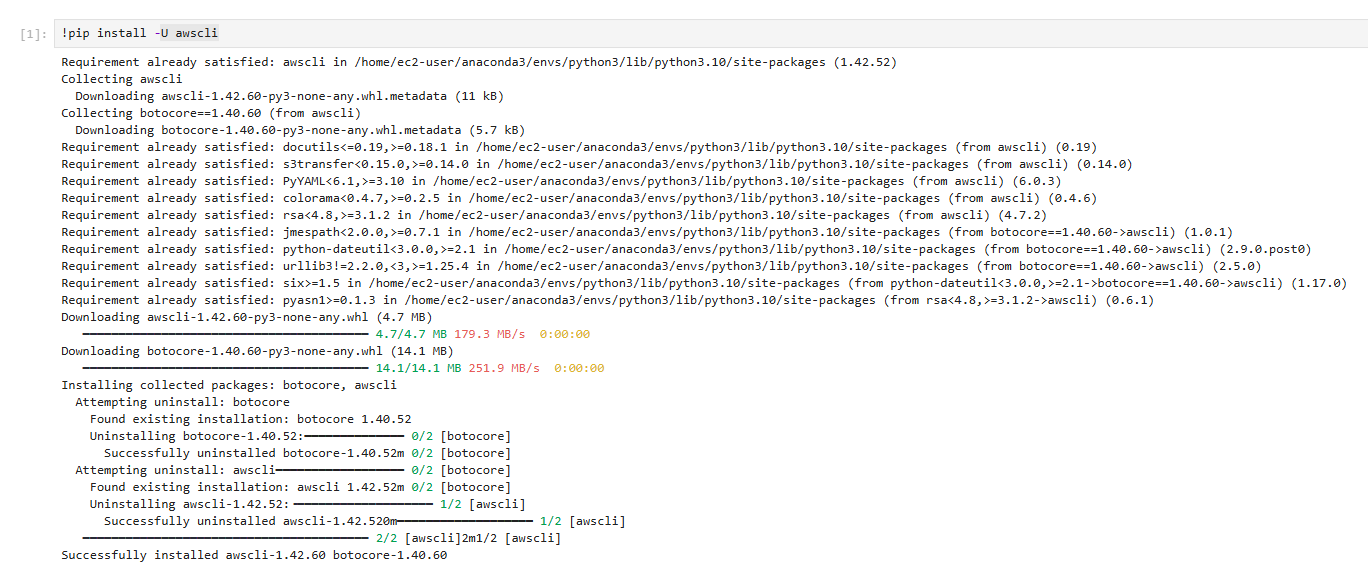Screen dimensions: 1368x564
Task: Place cursor on the "-U" flag in the code cell
Action: point(160,33)
